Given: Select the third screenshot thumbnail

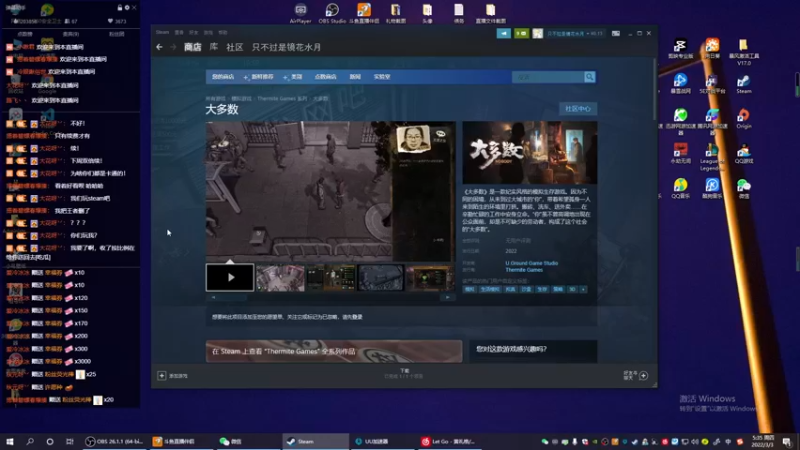Looking at the screenshot, I should pyautogui.click(x=330, y=278).
